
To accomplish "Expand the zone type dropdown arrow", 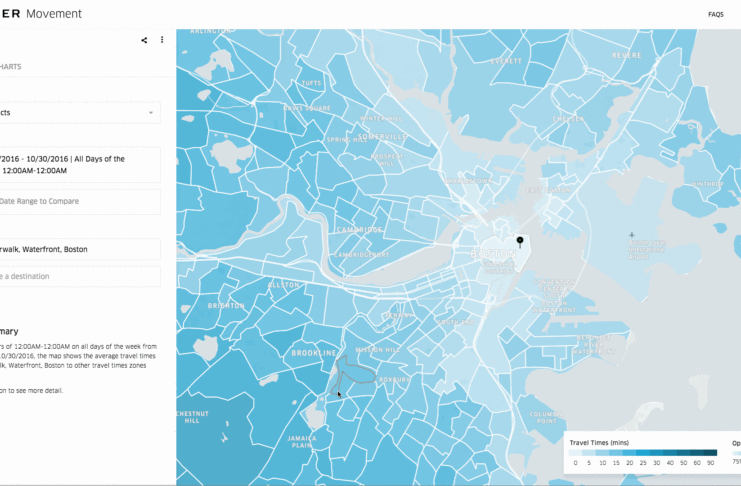I will (x=151, y=113).
